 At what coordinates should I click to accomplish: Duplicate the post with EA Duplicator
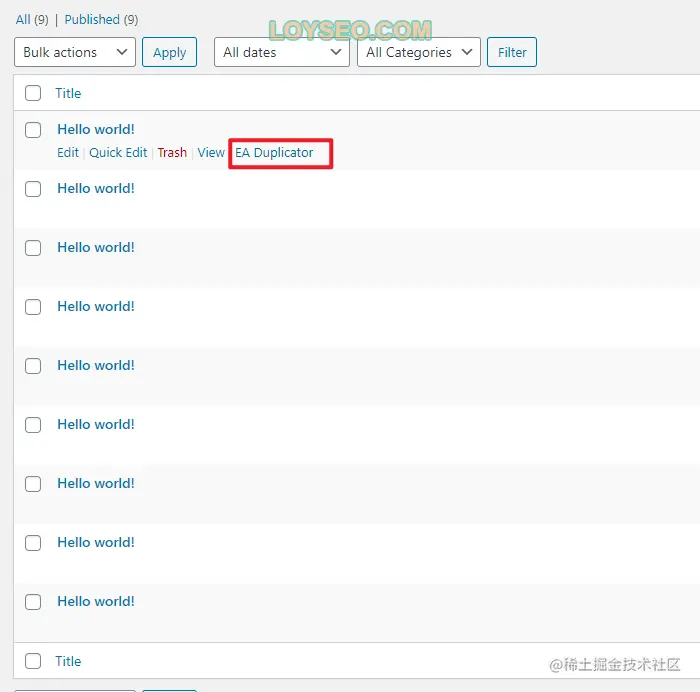click(274, 153)
